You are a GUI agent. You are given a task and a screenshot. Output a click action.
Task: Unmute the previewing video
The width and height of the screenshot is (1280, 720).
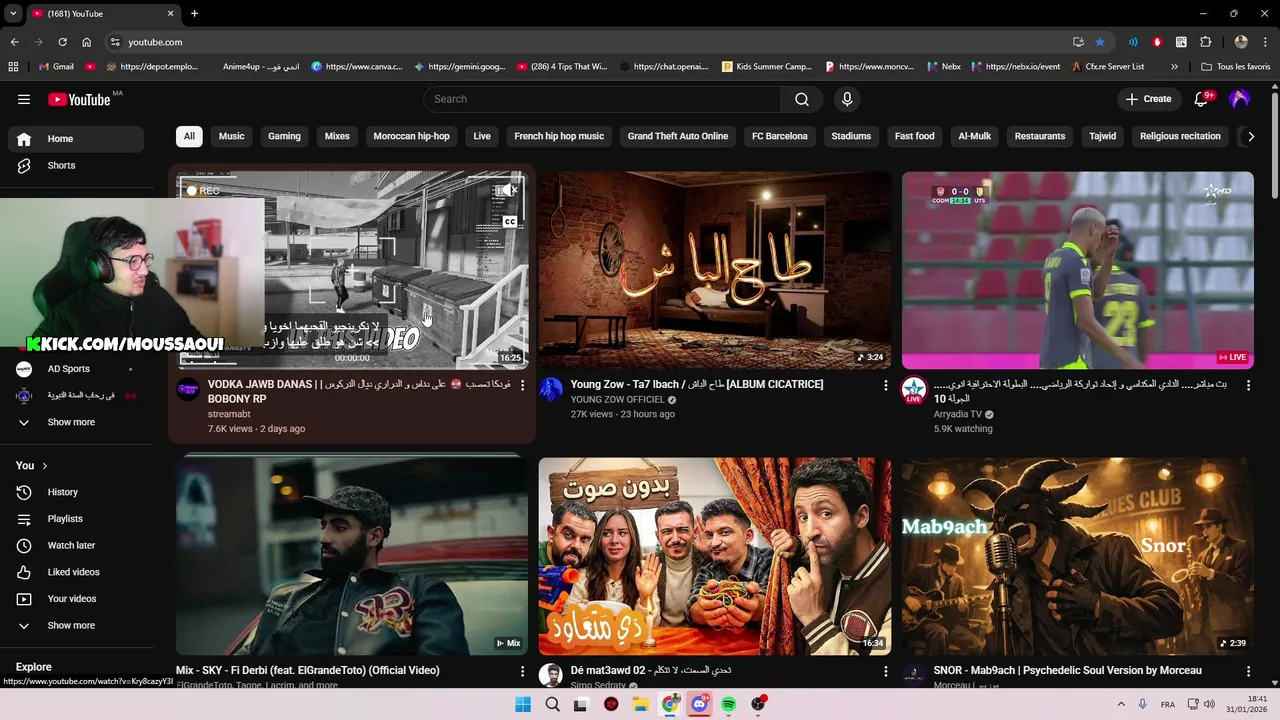[510, 190]
